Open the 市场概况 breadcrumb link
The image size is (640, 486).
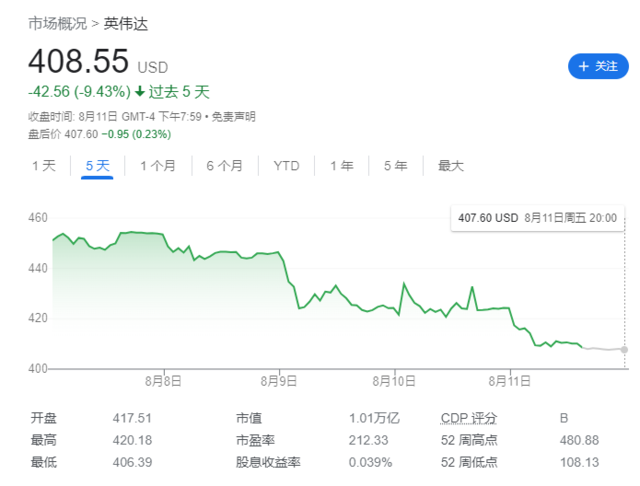click(58, 24)
